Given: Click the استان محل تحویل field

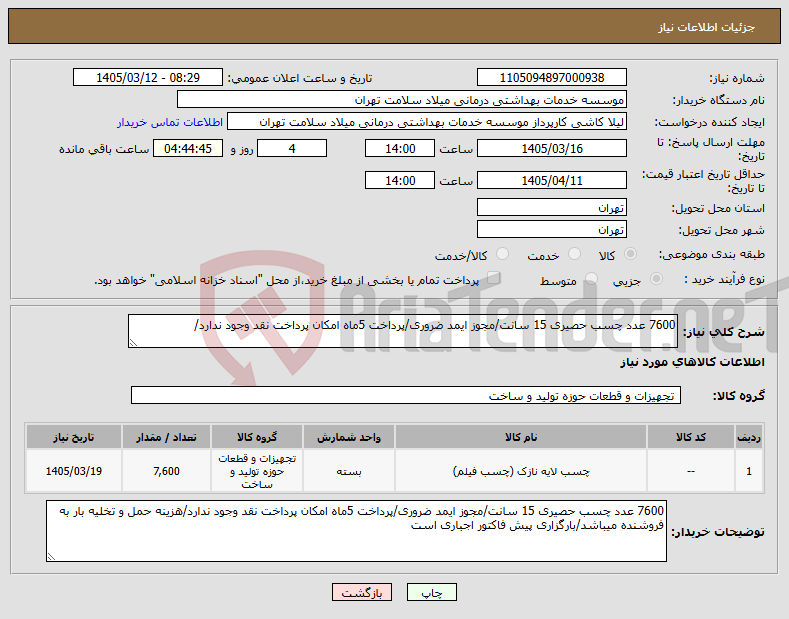Looking at the screenshot, I should (x=551, y=207).
